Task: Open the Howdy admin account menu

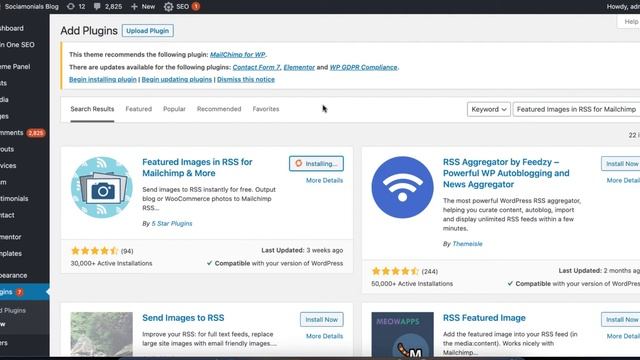Action: (x=623, y=7)
